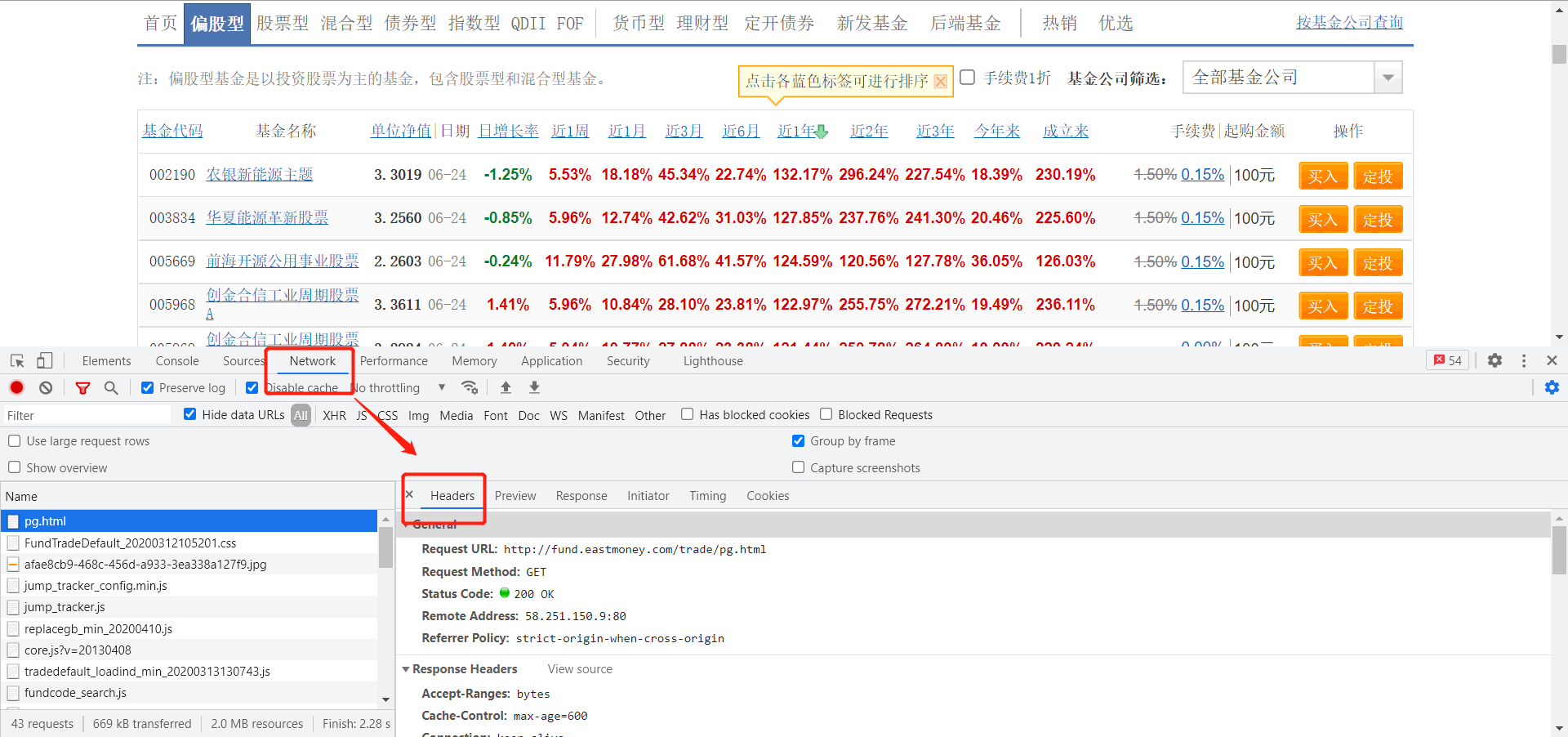Open network settings blue gear icon
Viewport: 1568px width, 737px height.
[1552, 387]
